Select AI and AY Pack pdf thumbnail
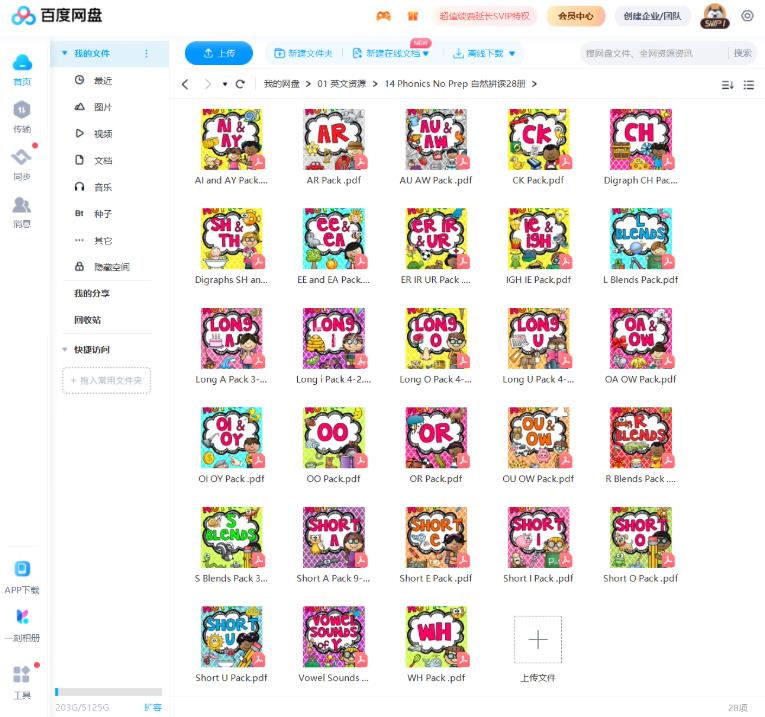The image size is (765, 717). pyautogui.click(x=231, y=139)
